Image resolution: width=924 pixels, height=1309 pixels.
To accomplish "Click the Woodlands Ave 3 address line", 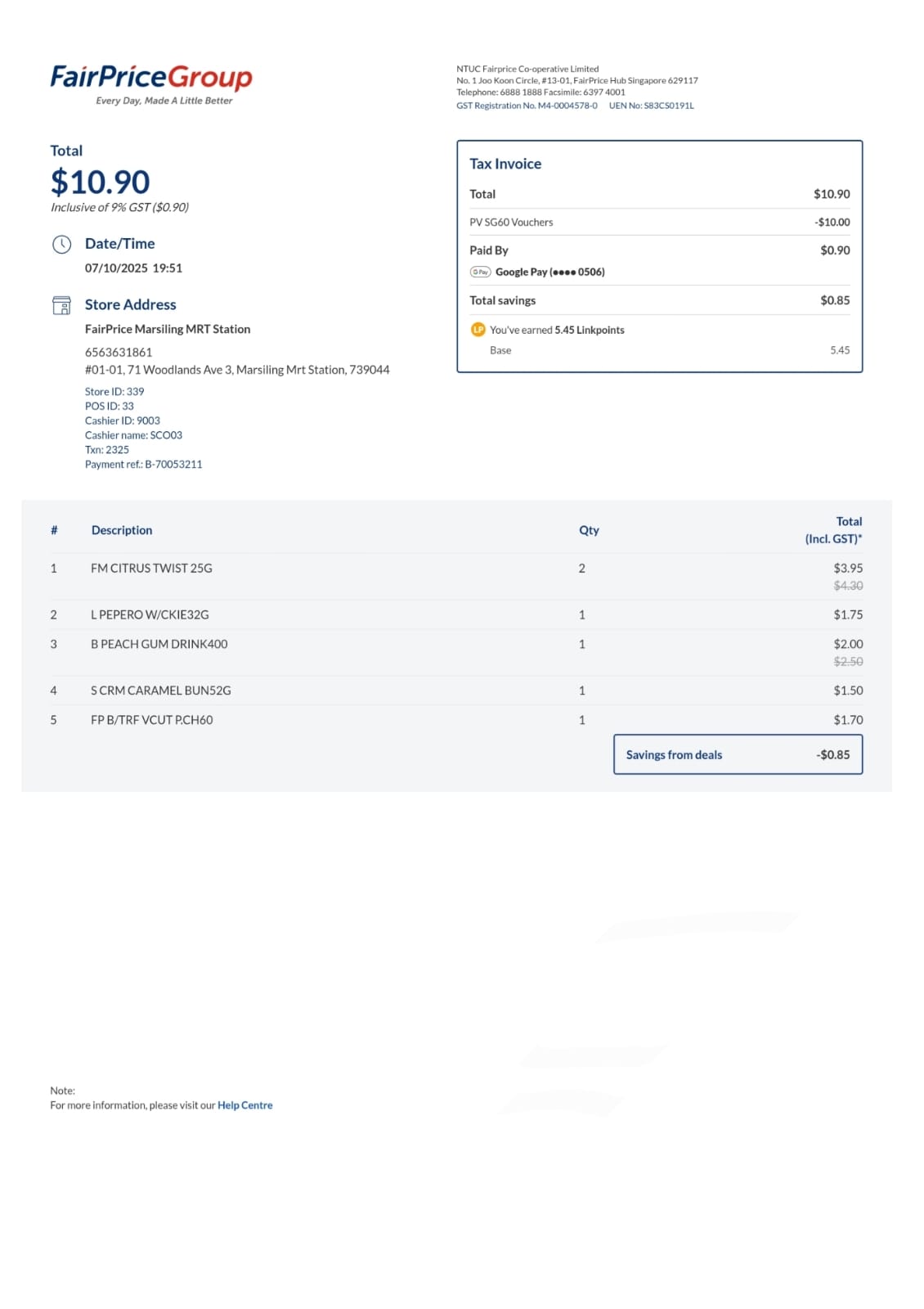I will pos(237,370).
